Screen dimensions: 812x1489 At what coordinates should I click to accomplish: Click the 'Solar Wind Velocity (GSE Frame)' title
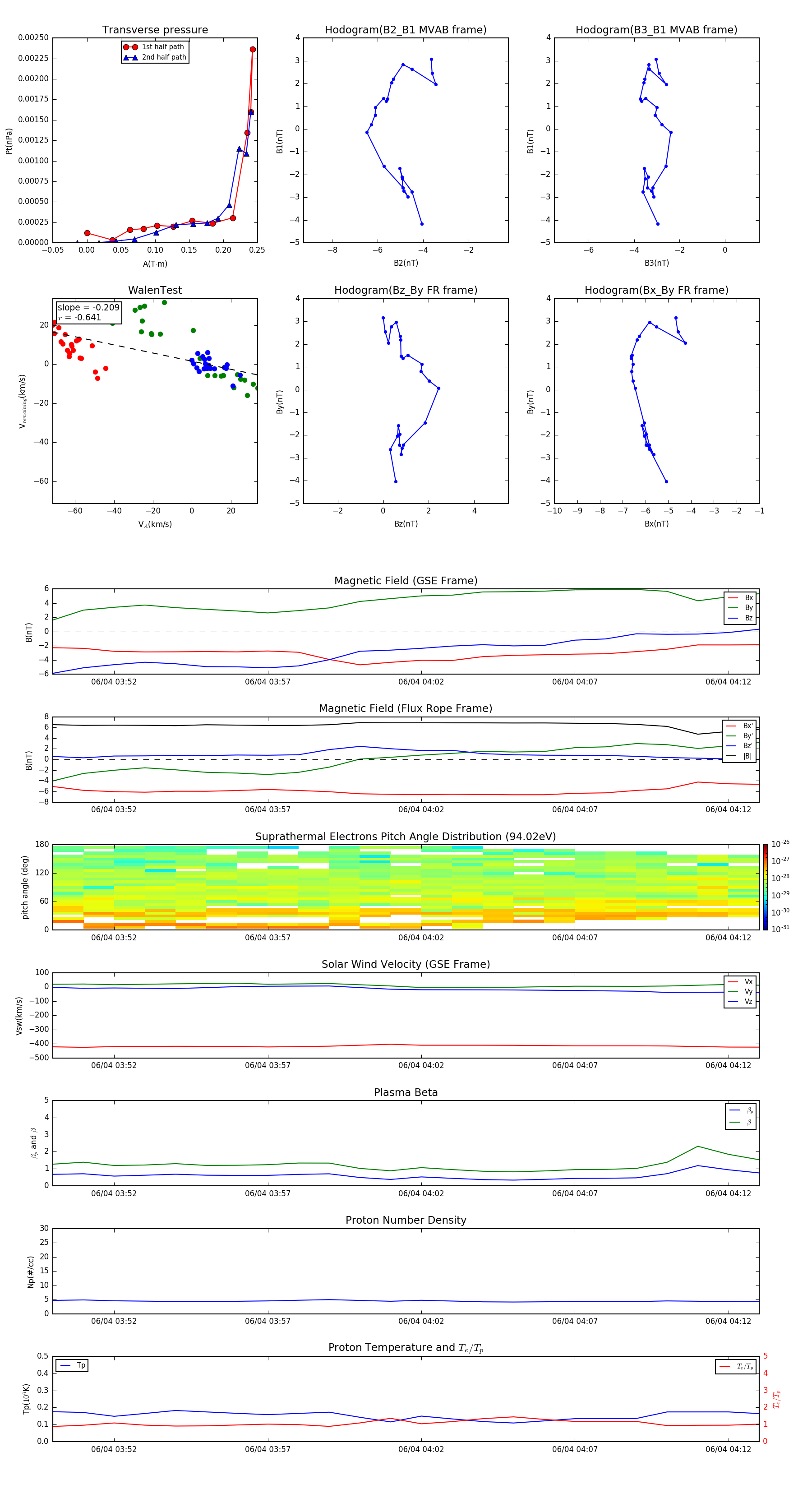(x=406, y=964)
